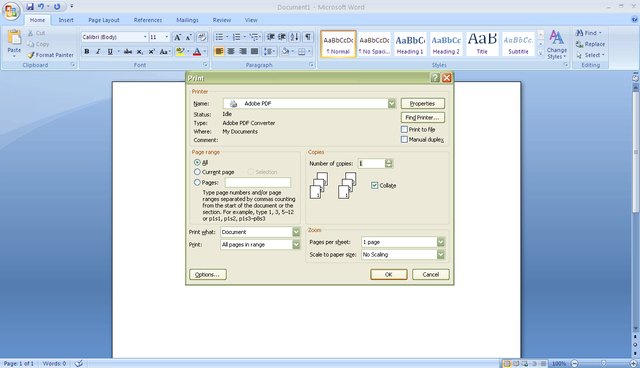
Task: Align text left
Action: coord(219,51)
